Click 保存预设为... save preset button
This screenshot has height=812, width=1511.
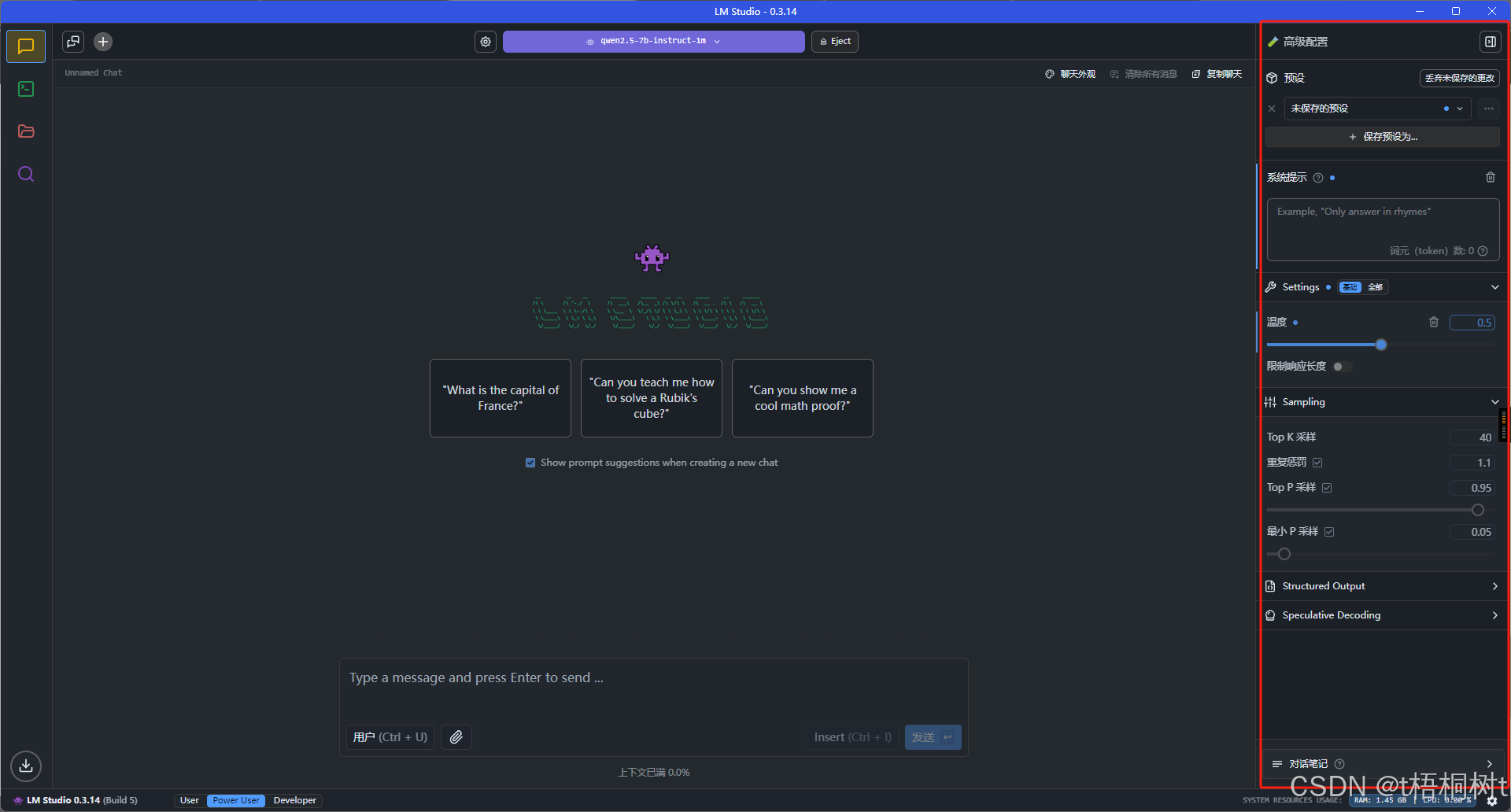[1382, 137]
